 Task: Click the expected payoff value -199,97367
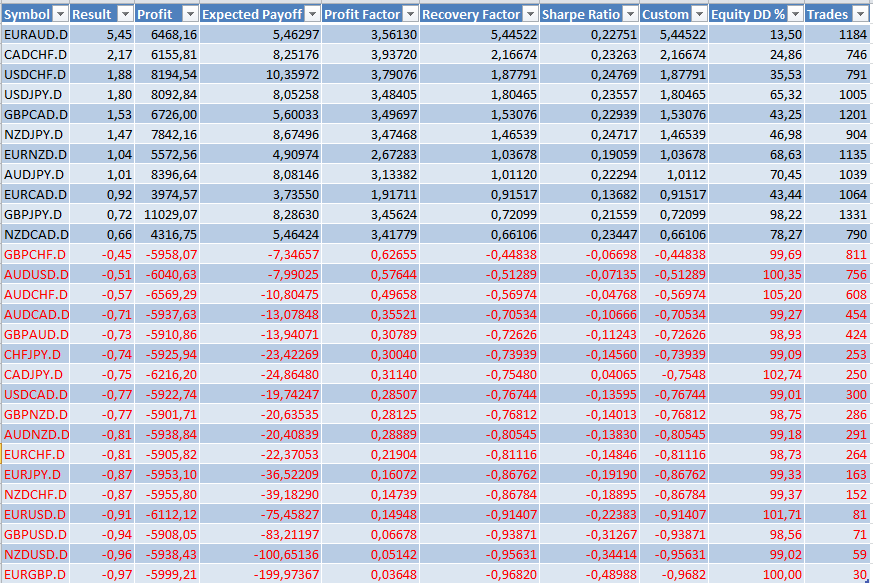coord(286,575)
